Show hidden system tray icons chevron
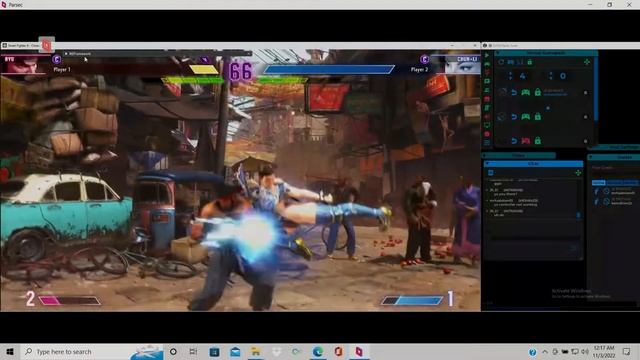 pos(545,351)
